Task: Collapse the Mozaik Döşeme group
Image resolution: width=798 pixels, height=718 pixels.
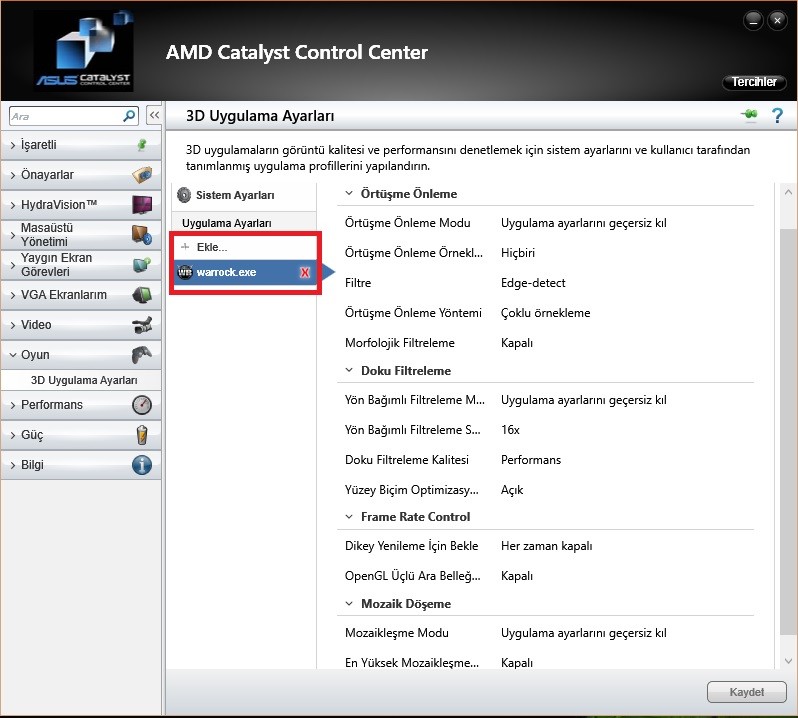Action: 349,604
